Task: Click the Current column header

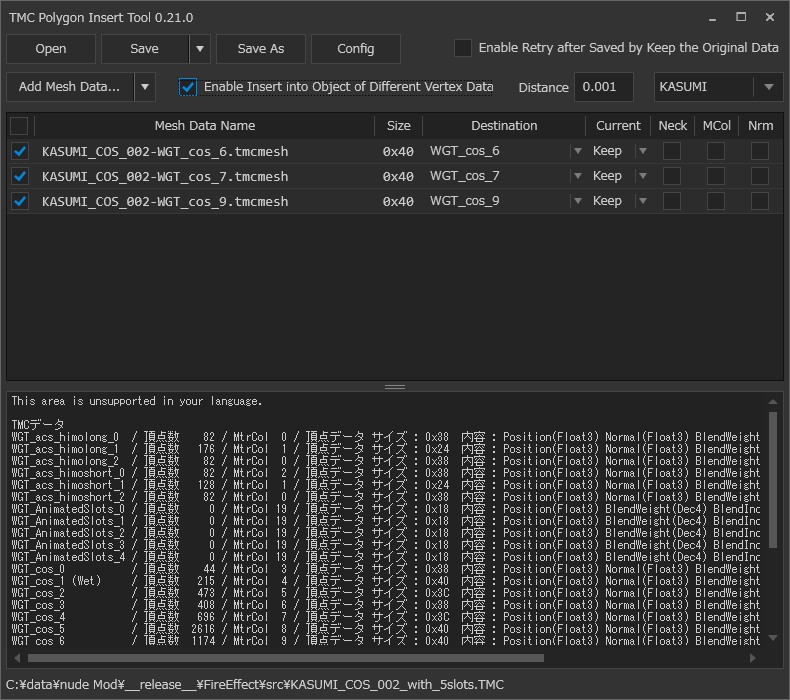Action: click(618, 125)
